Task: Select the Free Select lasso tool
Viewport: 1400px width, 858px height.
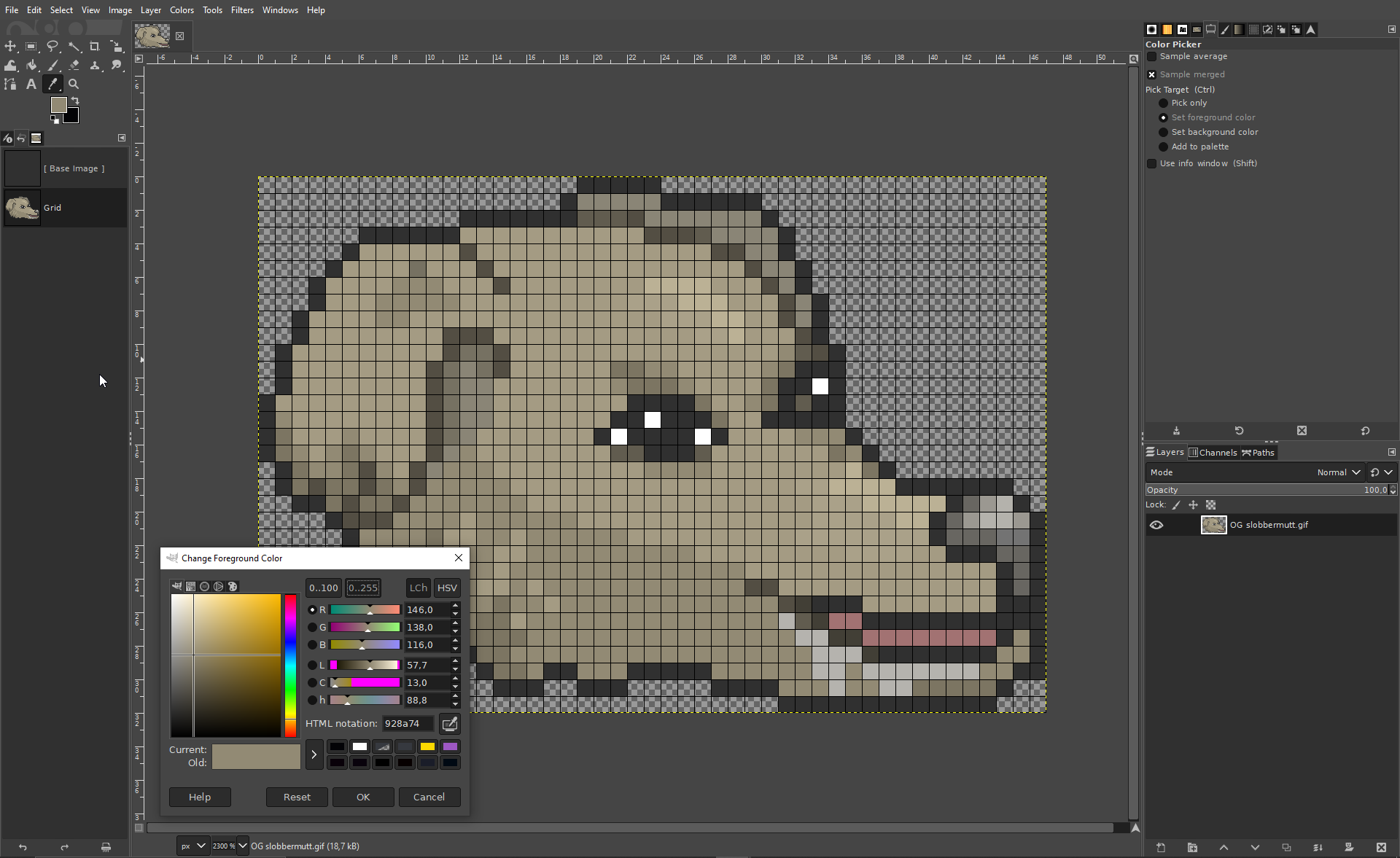Action: (x=52, y=46)
